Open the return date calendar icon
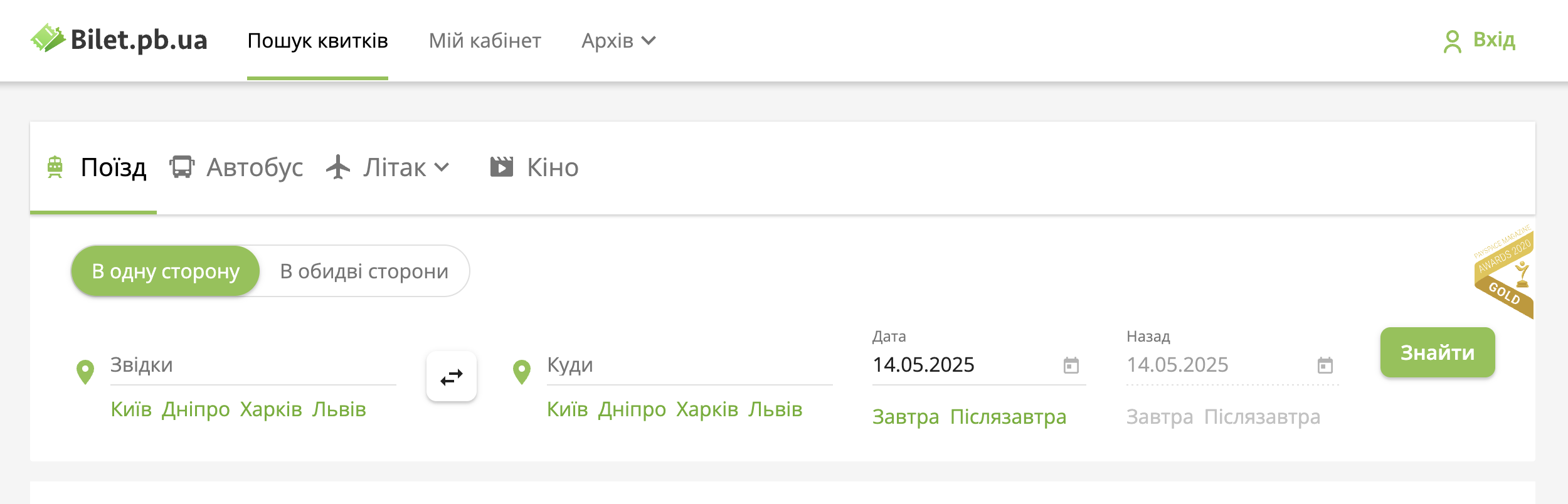This screenshot has height=504, width=1568. (1325, 365)
